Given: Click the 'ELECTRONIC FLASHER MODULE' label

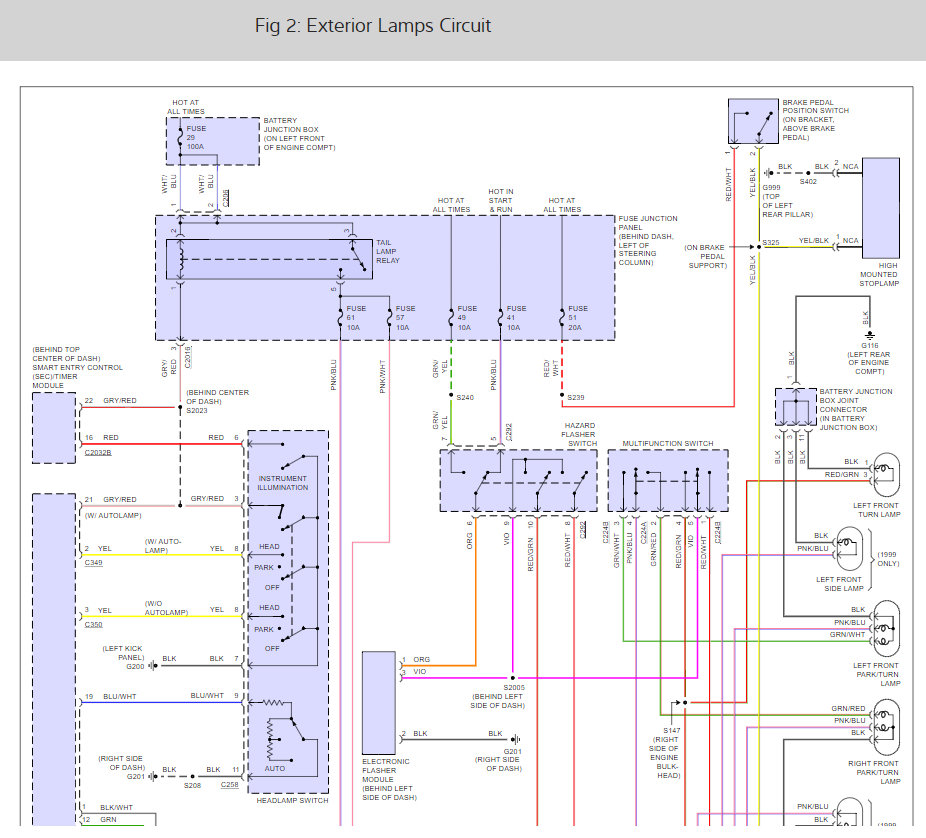Looking at the screenshot, I should click(385, 771).
